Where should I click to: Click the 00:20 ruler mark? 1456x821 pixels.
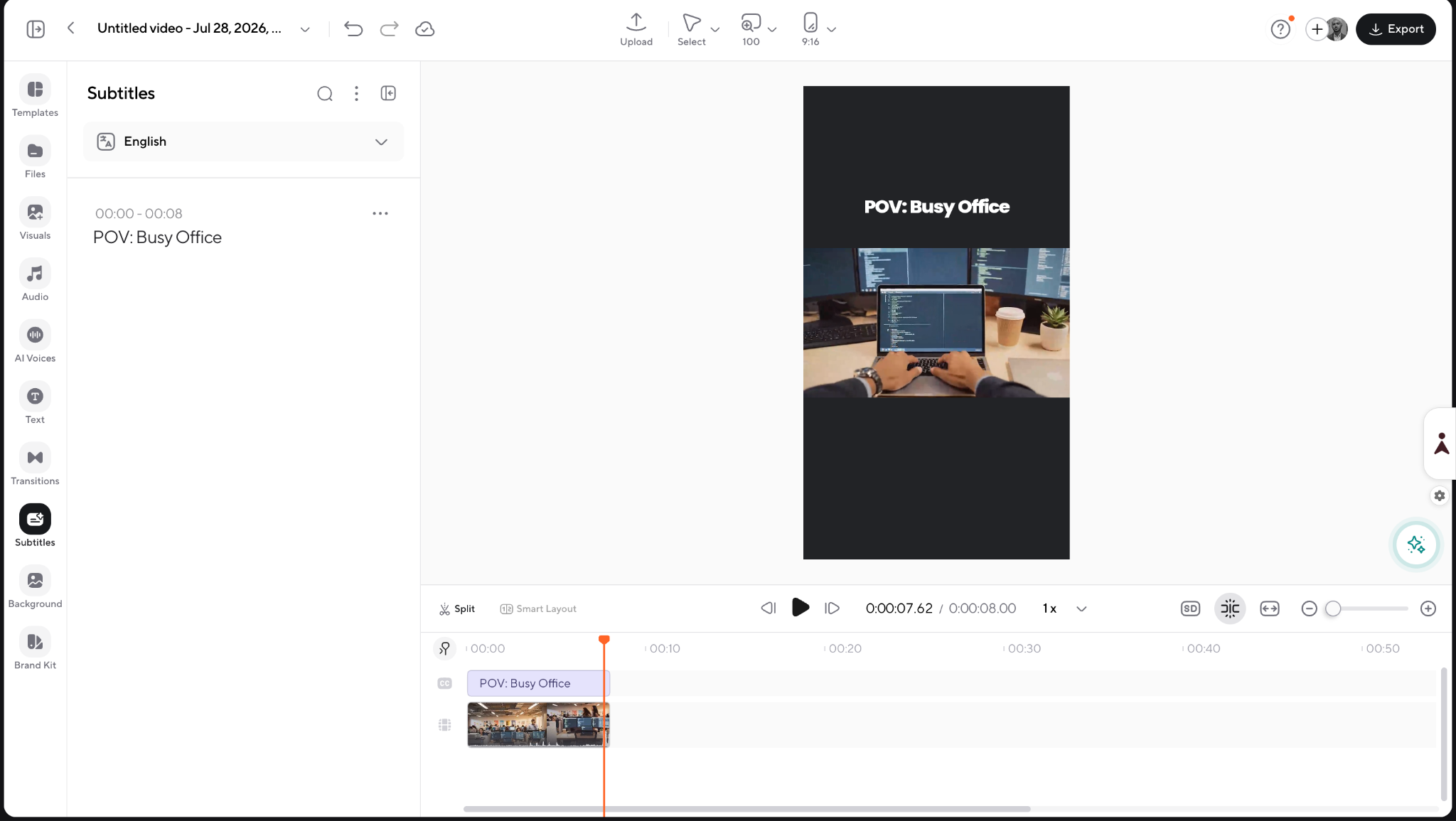tap(845, 648)
